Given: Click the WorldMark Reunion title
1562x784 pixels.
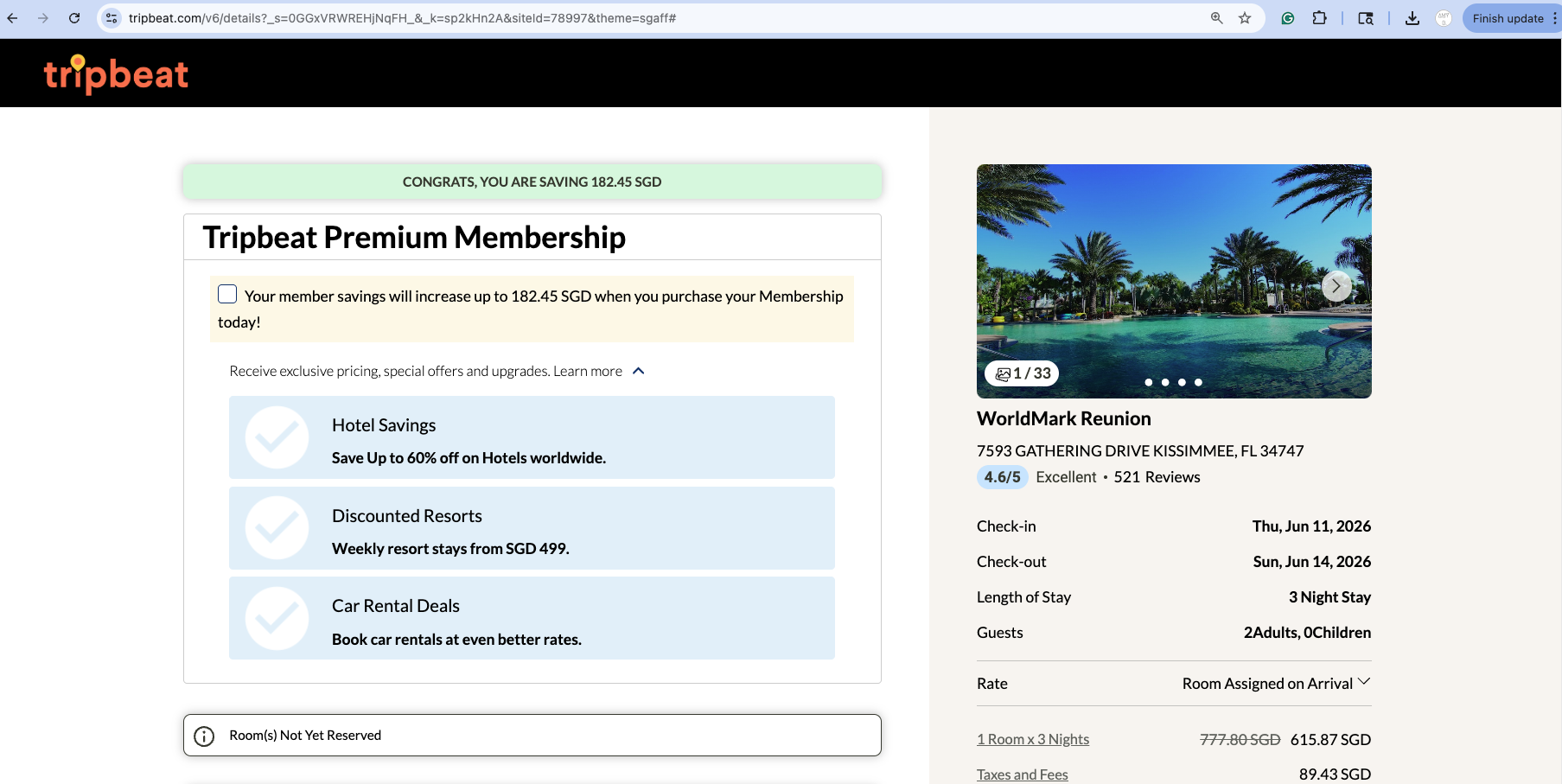Looking at the screenshot, I should [x=1064, y=418].
